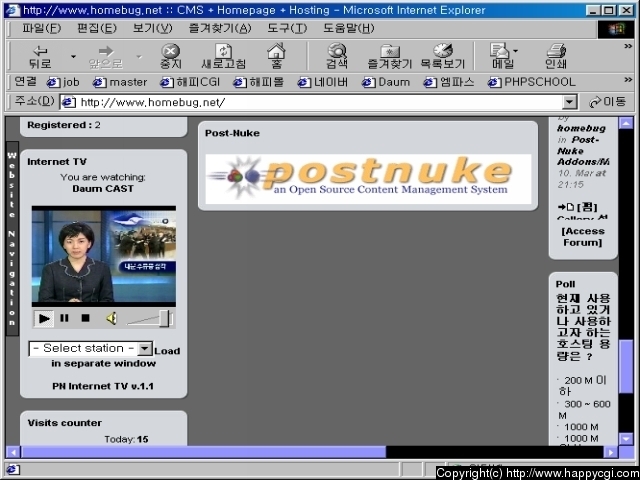The height and width of the screenshot is (480, 640).
Task: Click the Mail (메일) toolbar icon
Action: (503, 56)
